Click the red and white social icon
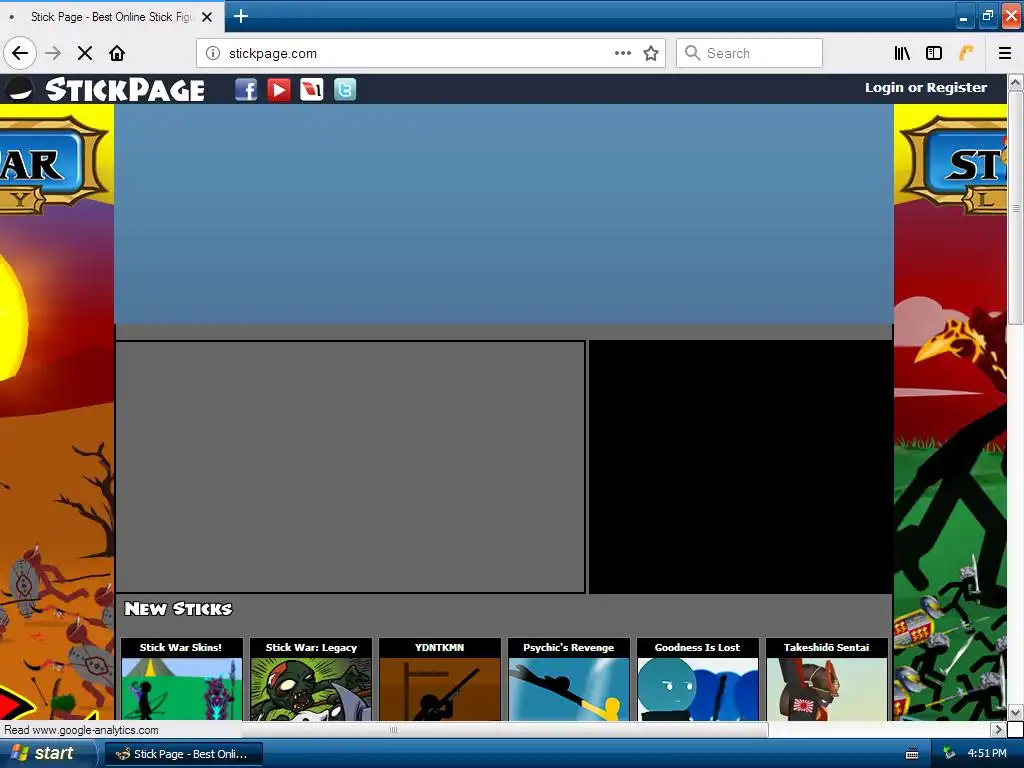 312,89
